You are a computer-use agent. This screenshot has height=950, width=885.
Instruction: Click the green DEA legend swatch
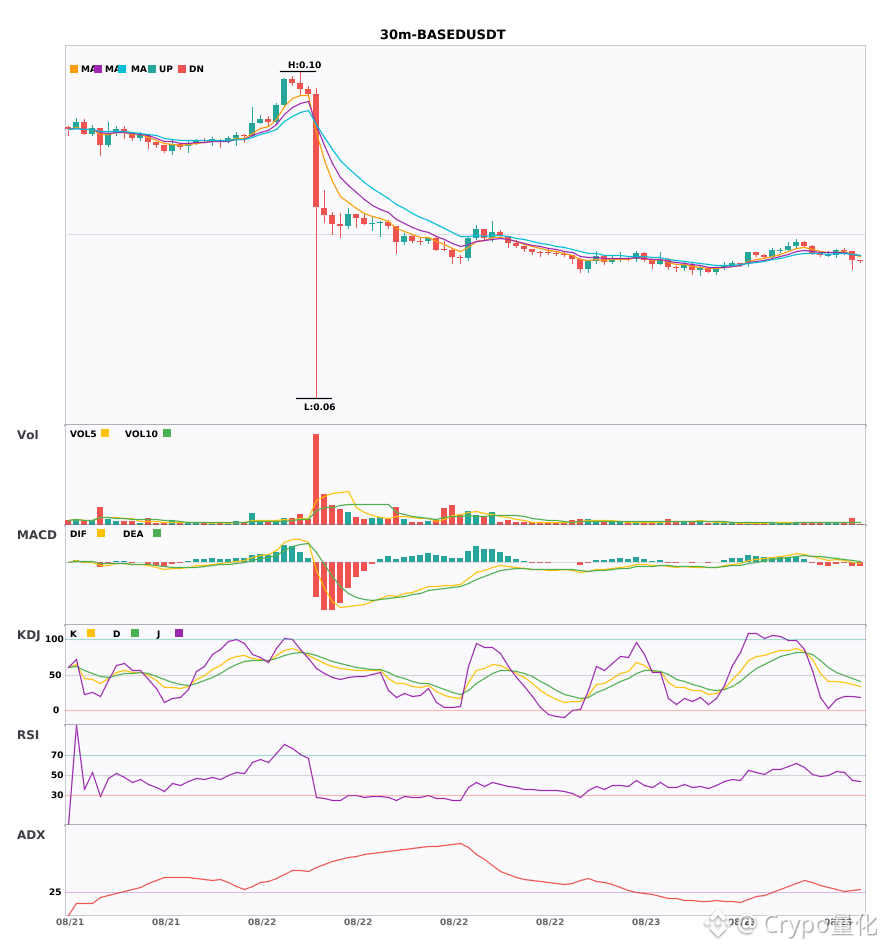157,533
